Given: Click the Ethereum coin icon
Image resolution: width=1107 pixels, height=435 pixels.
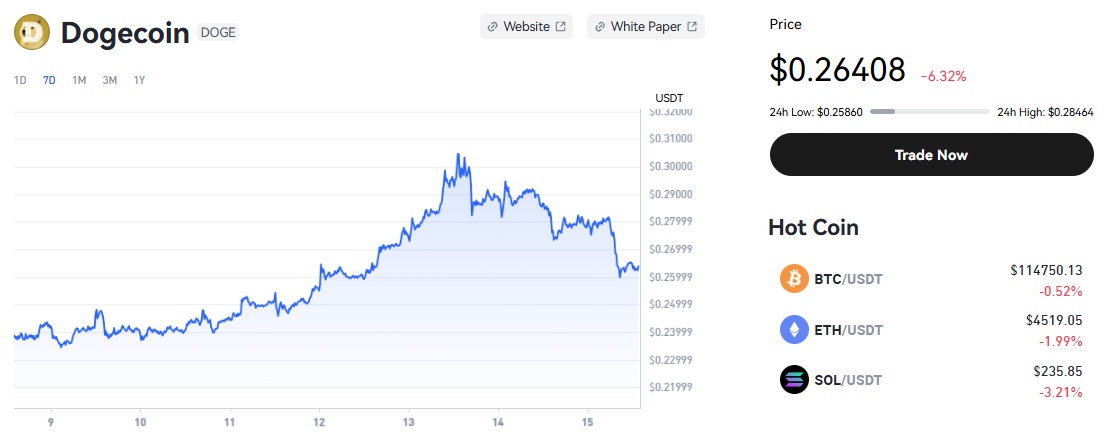Looking at the screenshot, I should (794, 329).
